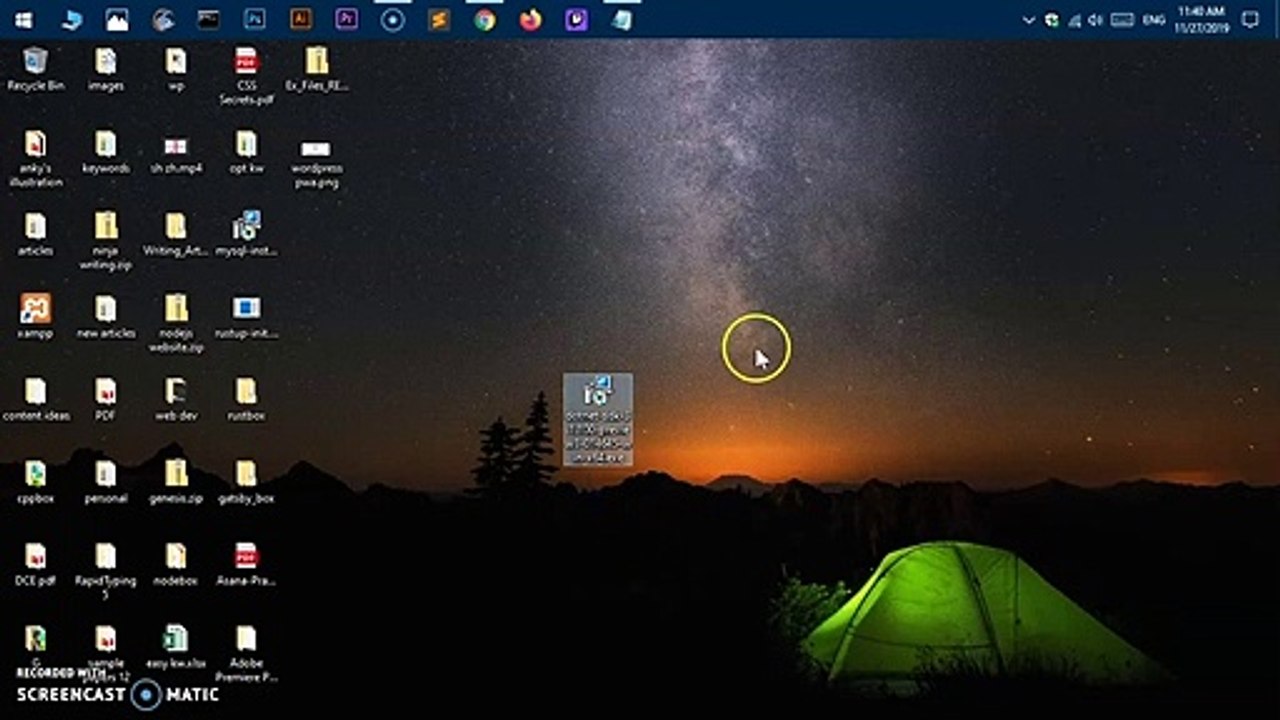1280x720 pixels.
Task: Select the nodebox folder icon
Action: pyautogui.click(x=176, y=564)
